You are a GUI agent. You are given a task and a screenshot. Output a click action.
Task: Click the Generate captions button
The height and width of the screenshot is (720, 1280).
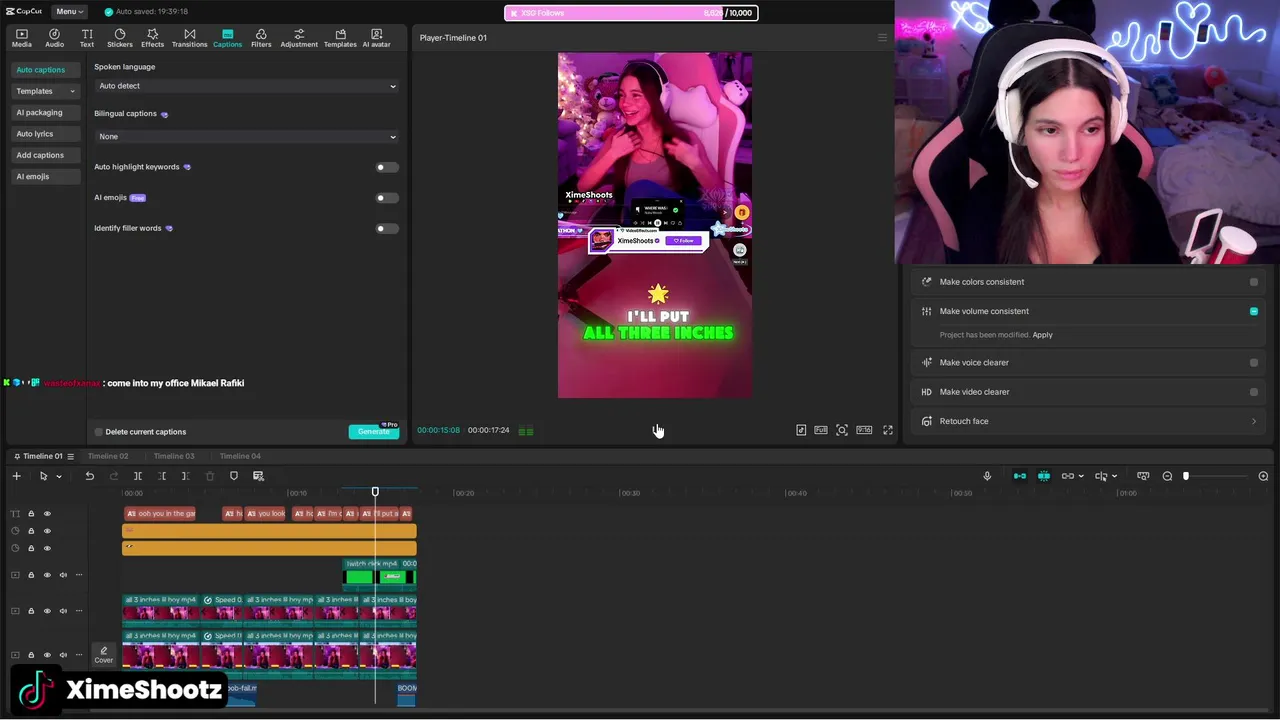[x=374, y=432]
